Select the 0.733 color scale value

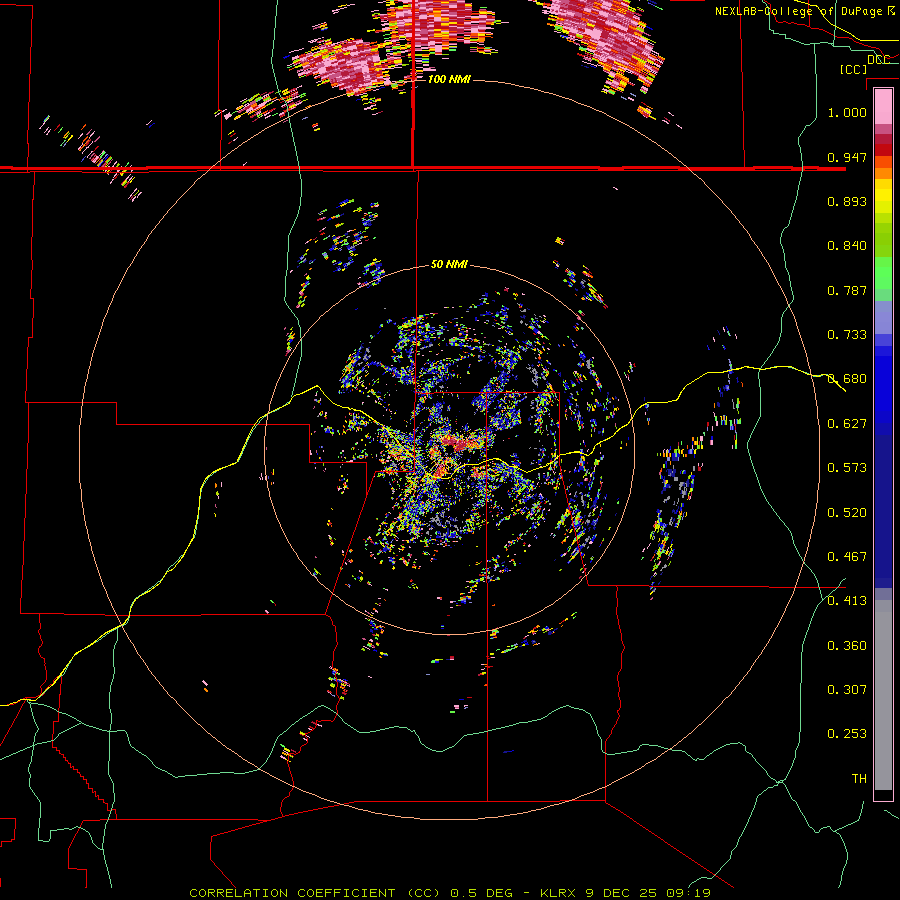pos(847,335)
